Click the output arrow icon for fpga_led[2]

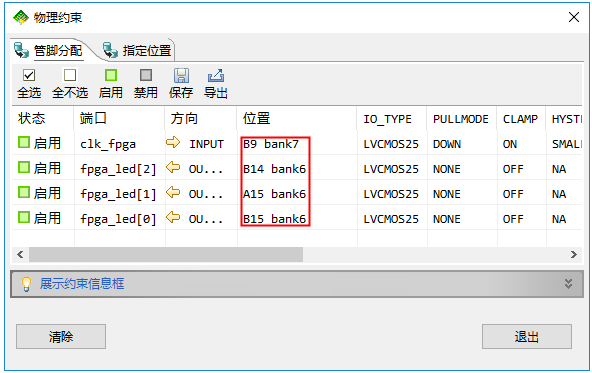[173, 167]
